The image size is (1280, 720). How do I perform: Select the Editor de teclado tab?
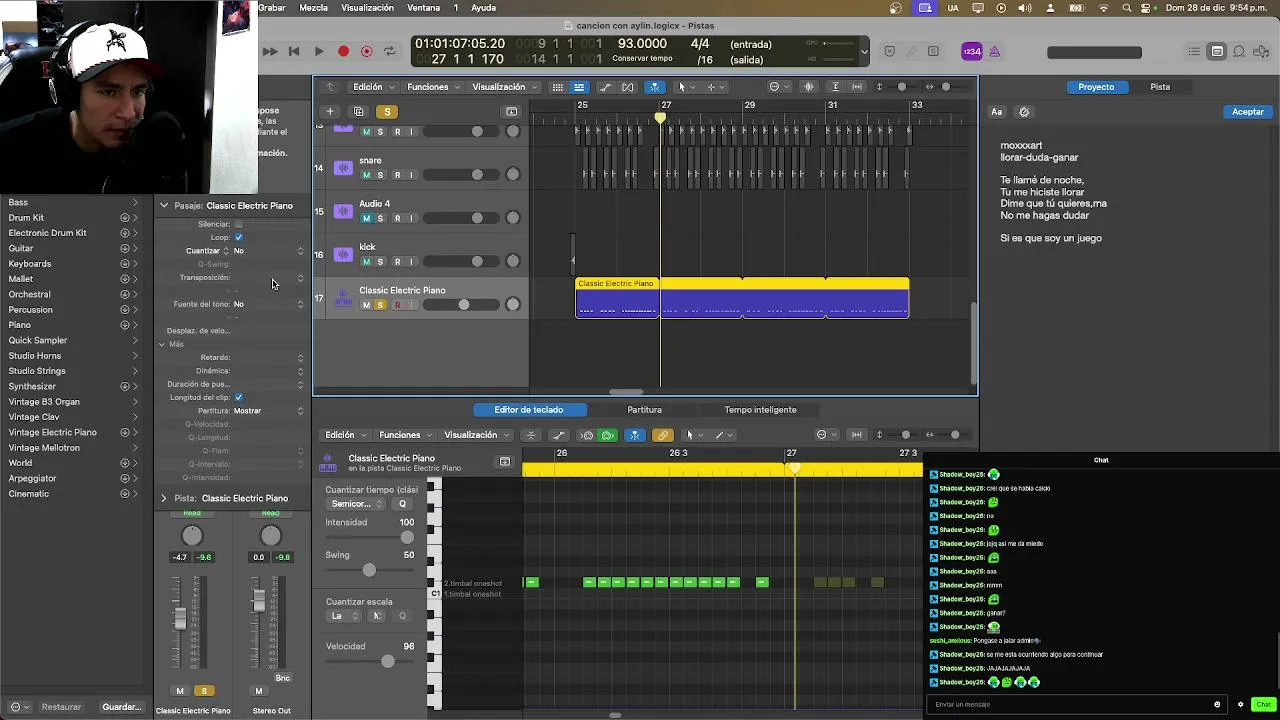point(528,410)
